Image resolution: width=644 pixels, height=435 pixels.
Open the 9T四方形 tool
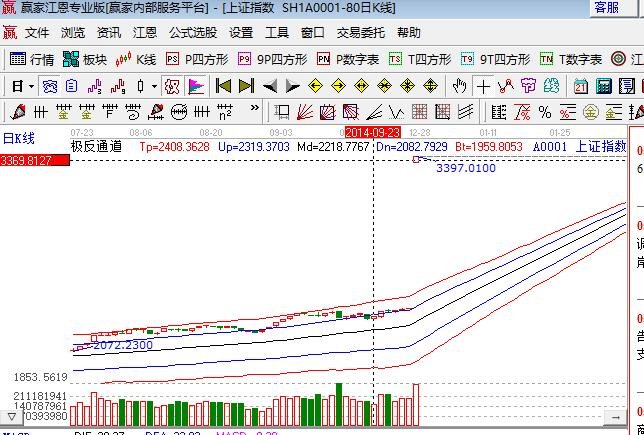click(496, 60)
